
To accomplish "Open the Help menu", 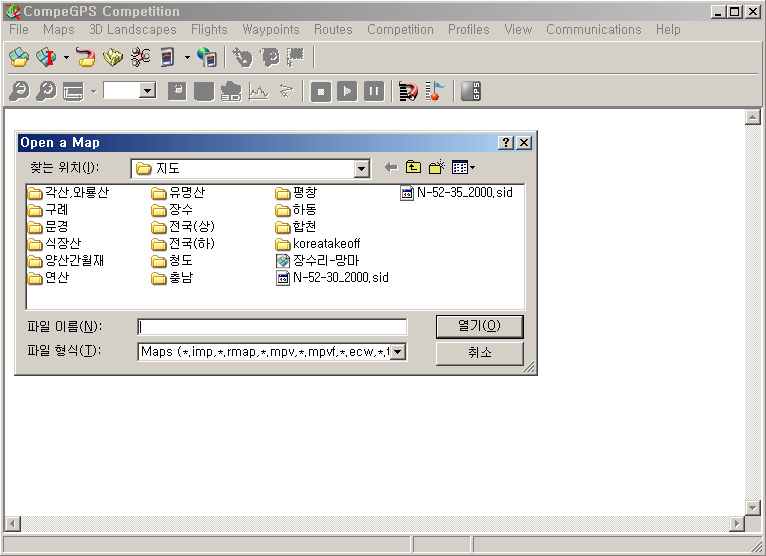I will pyautogui.click(x=668, y=29).
